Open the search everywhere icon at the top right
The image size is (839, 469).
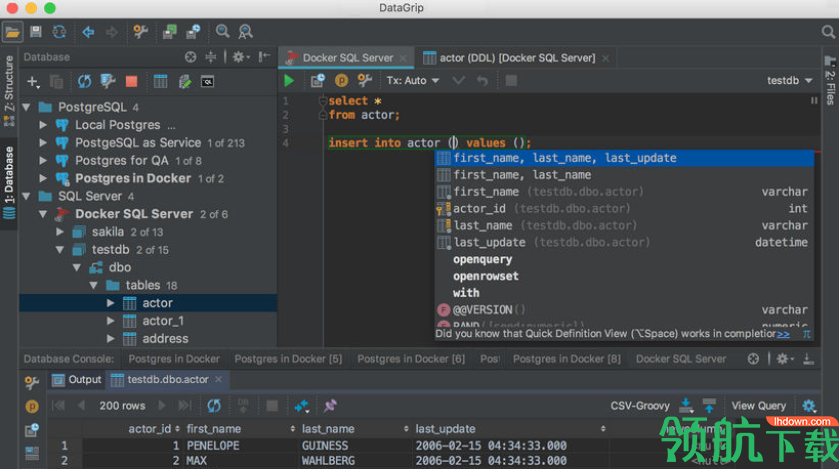tap(828, 32)
